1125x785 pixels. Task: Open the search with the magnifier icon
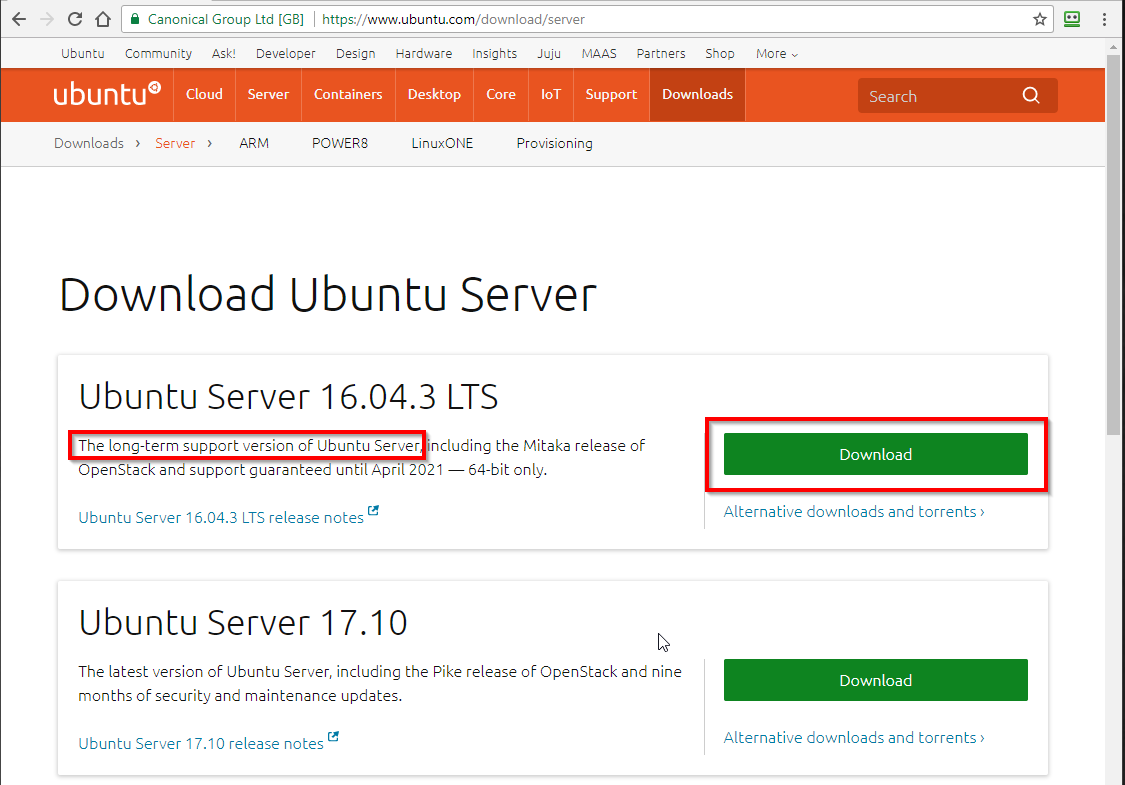tap(1031, 95)
